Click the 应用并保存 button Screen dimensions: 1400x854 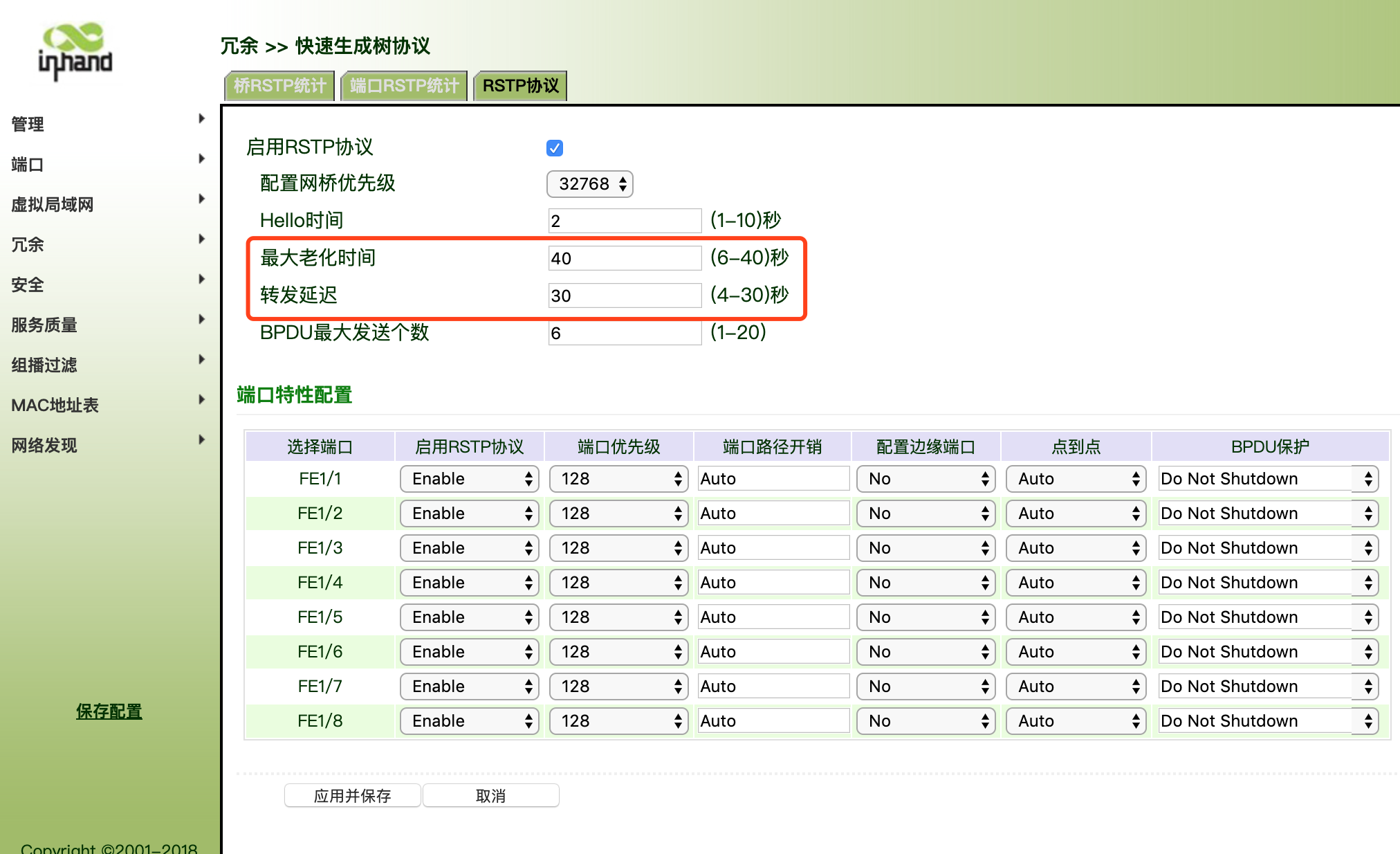pos(352,796)
